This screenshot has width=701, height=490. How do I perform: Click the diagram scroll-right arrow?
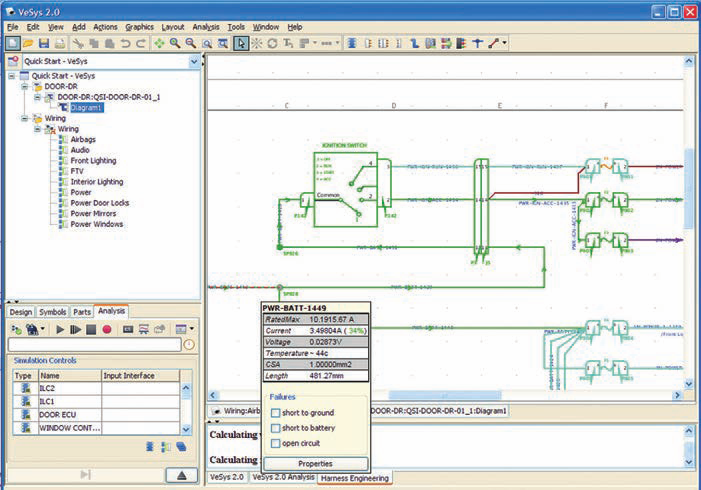coord(677,395)
